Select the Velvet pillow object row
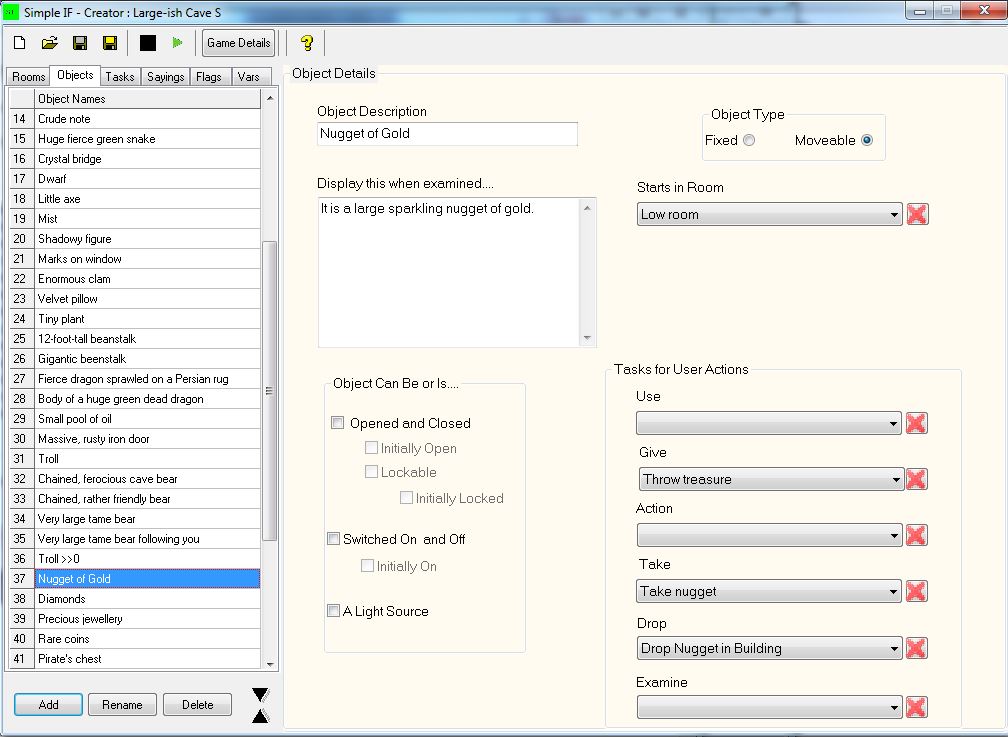Screen dimensions: 1008x737 click(148, 299)
